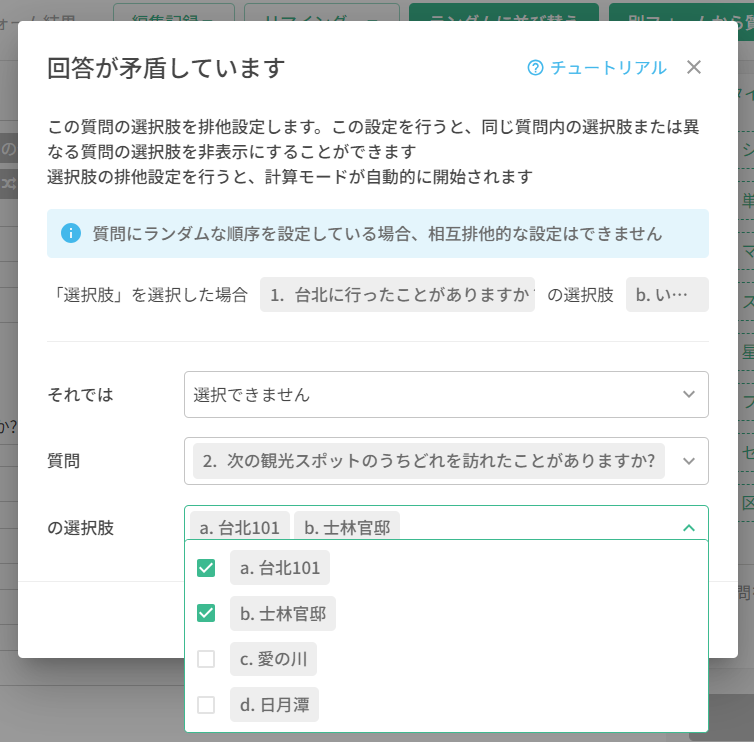Close the 回答が矛盾しています dialog
This screenshot has height=742, width=754.
[x=694, y=67]
